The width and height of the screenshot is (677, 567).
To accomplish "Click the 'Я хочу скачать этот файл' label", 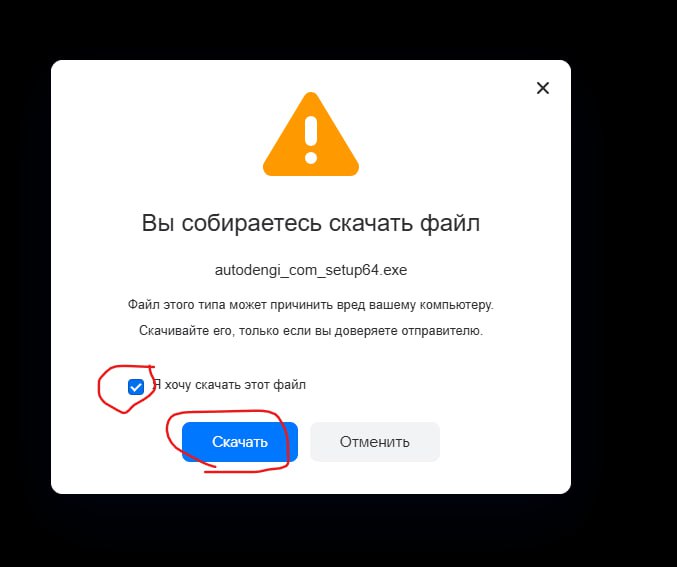I will [229, 385].
